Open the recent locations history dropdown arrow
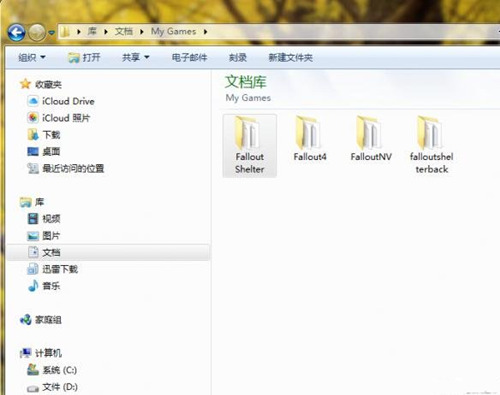This screenshot has height=395, width=500. pyautogui.click(x=51, y=33)
